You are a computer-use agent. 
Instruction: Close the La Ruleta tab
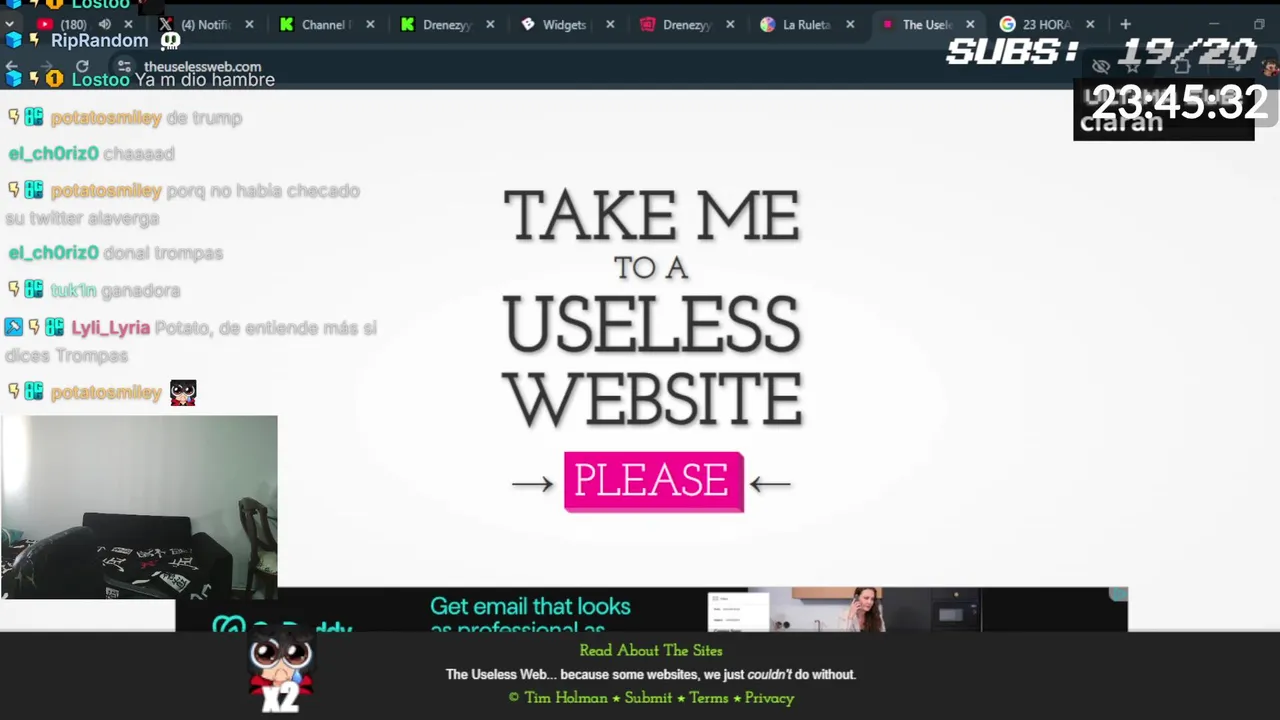[x=850, y=24]
